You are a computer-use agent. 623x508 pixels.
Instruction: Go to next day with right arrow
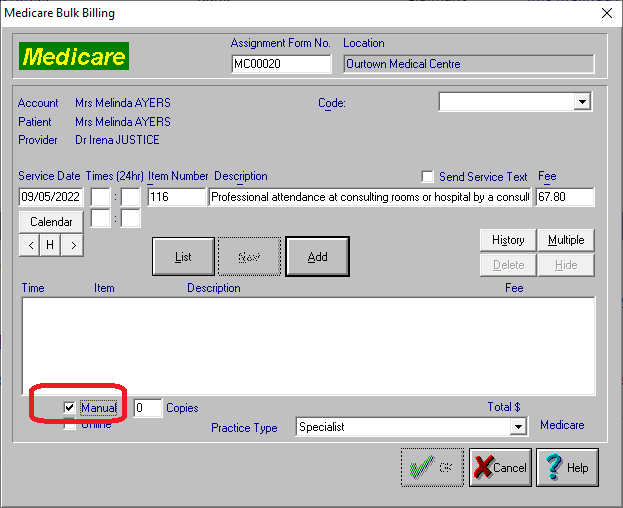pos(73,245)
